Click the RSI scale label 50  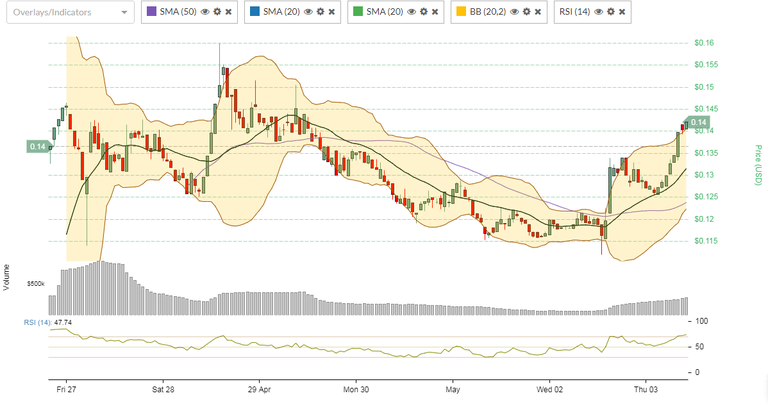click(700, 347)
